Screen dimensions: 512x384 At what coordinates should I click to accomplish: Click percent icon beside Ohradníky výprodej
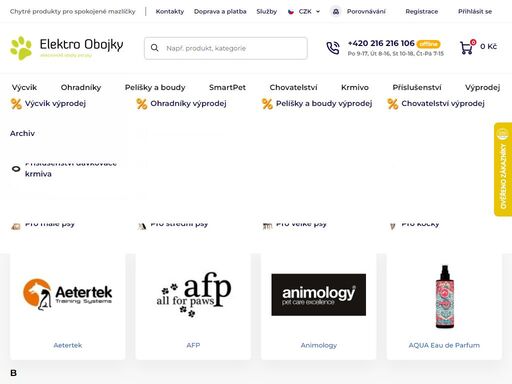[x=142, y=104]
